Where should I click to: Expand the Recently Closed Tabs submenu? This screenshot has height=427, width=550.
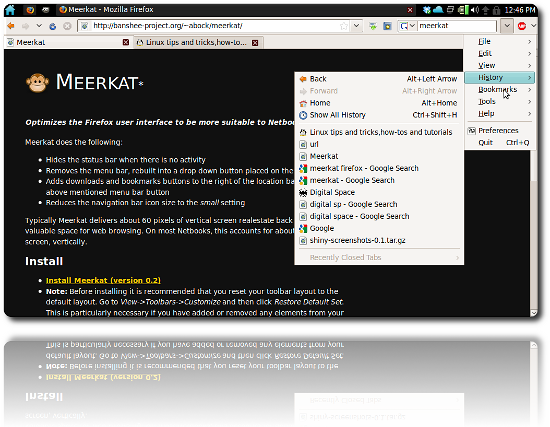[x=379, y=258]
